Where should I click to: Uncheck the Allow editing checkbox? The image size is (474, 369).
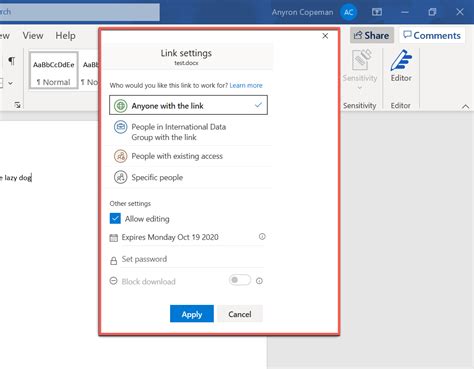pos(115,218)
